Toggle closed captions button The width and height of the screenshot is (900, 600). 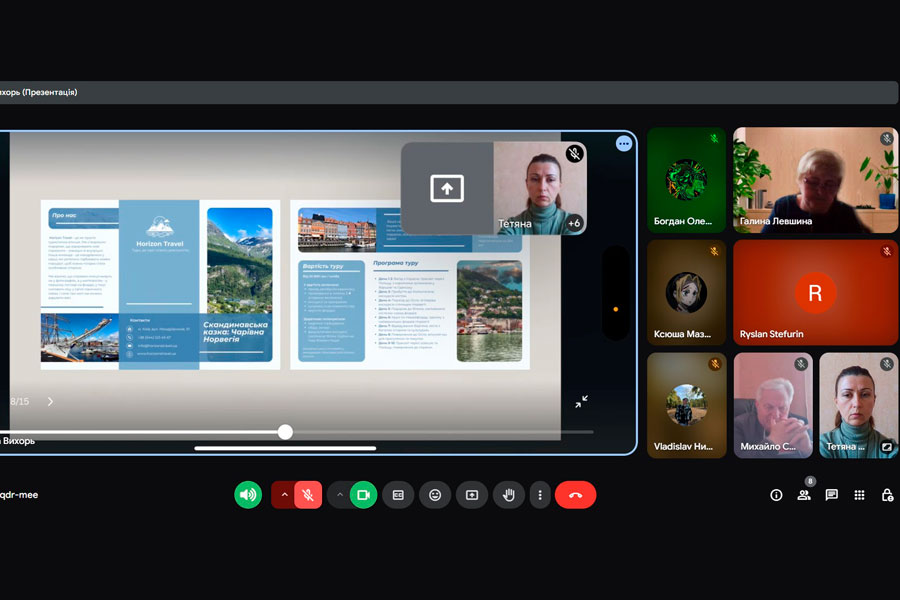398,495
